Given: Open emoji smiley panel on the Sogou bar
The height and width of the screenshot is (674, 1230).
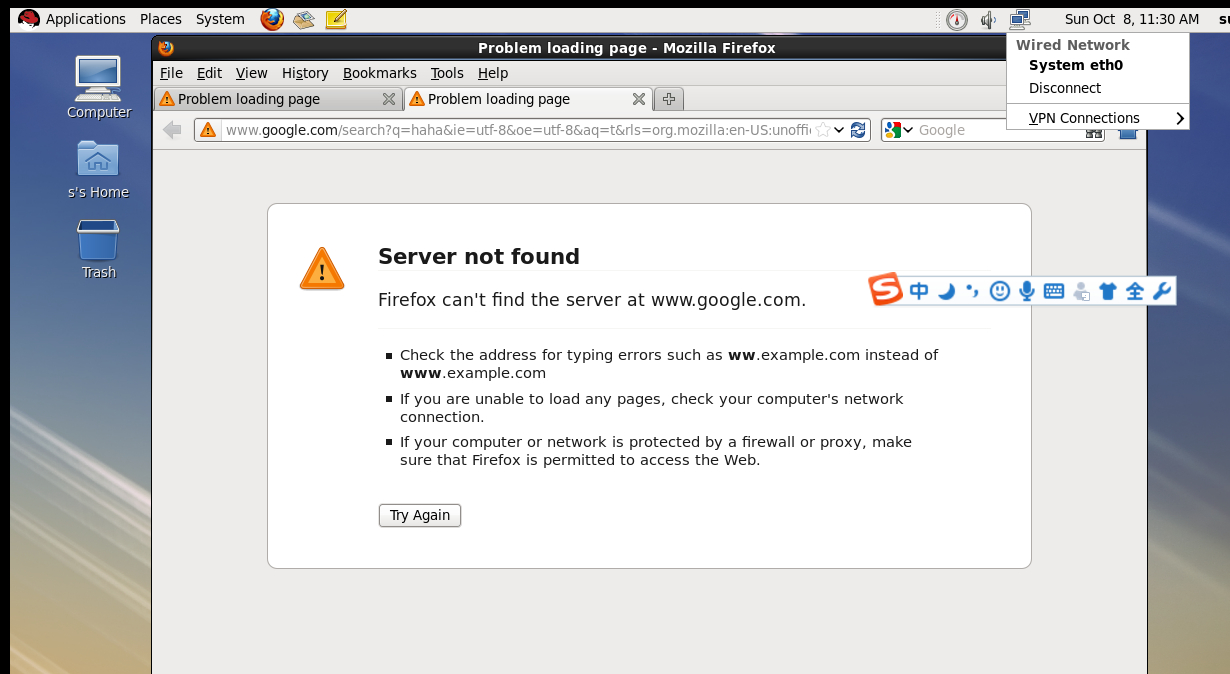Looking at the screenshot, I should [999, 291].
